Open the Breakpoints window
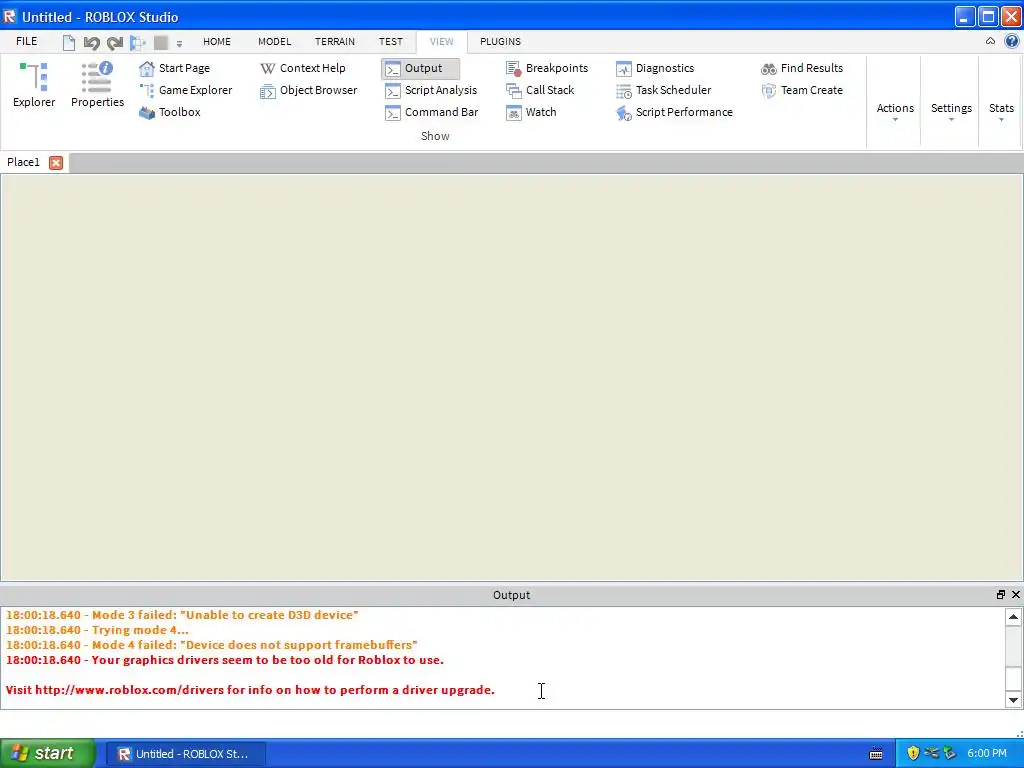The image size is (1024, 768). [x=547, y=68]
